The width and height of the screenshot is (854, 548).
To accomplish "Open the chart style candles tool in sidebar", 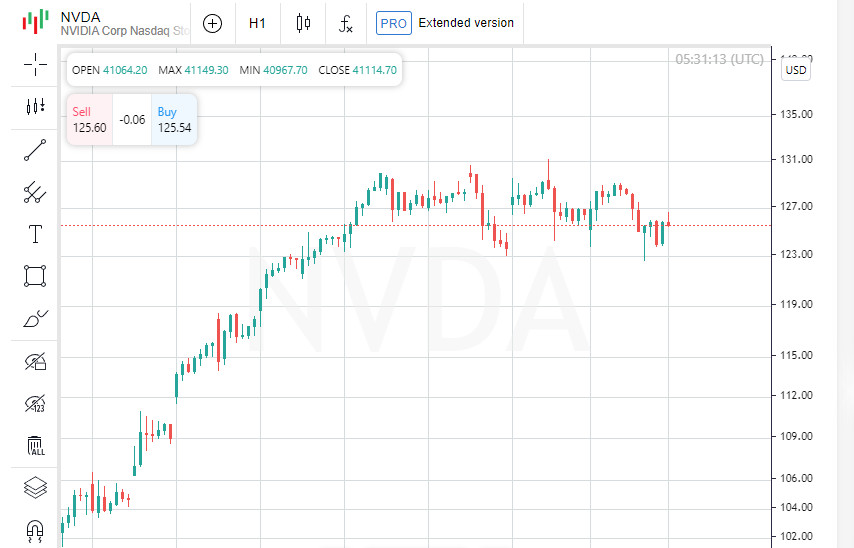I will (35, 106).
